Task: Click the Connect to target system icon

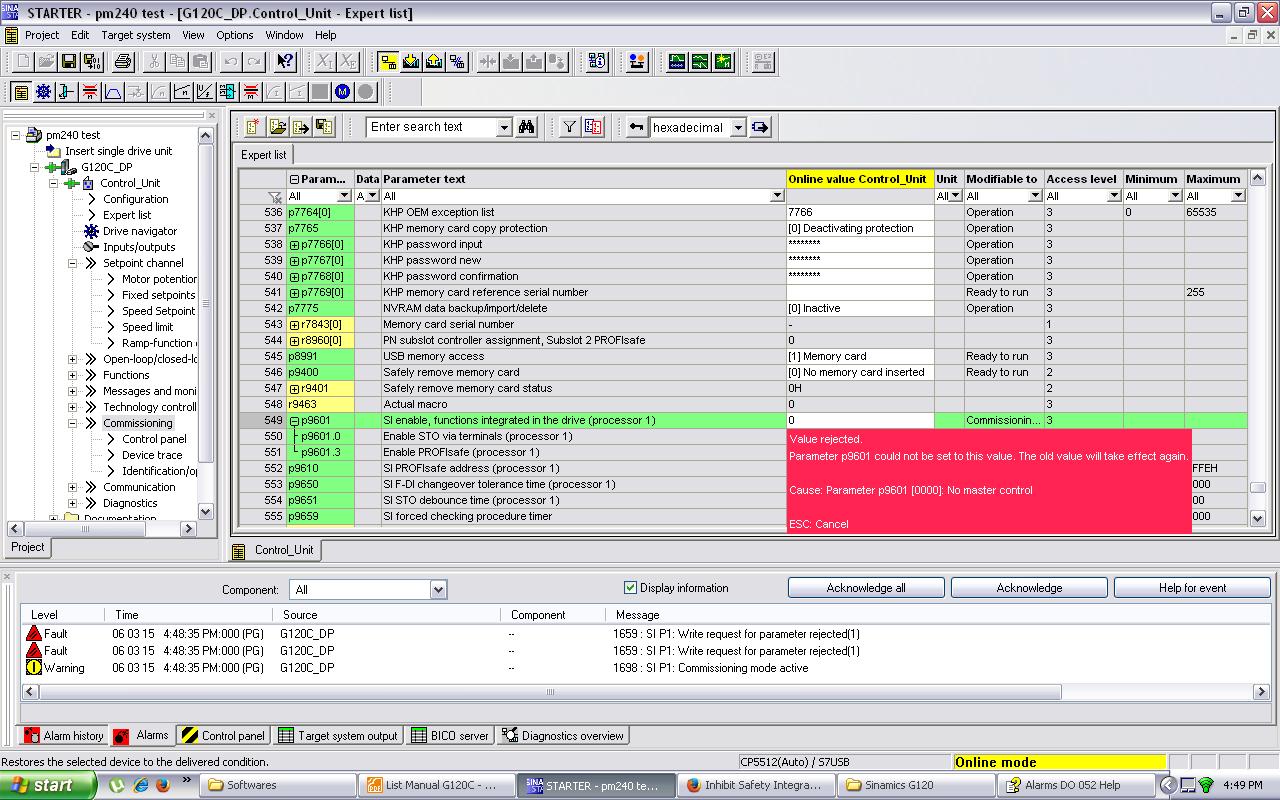Action: 388,62
